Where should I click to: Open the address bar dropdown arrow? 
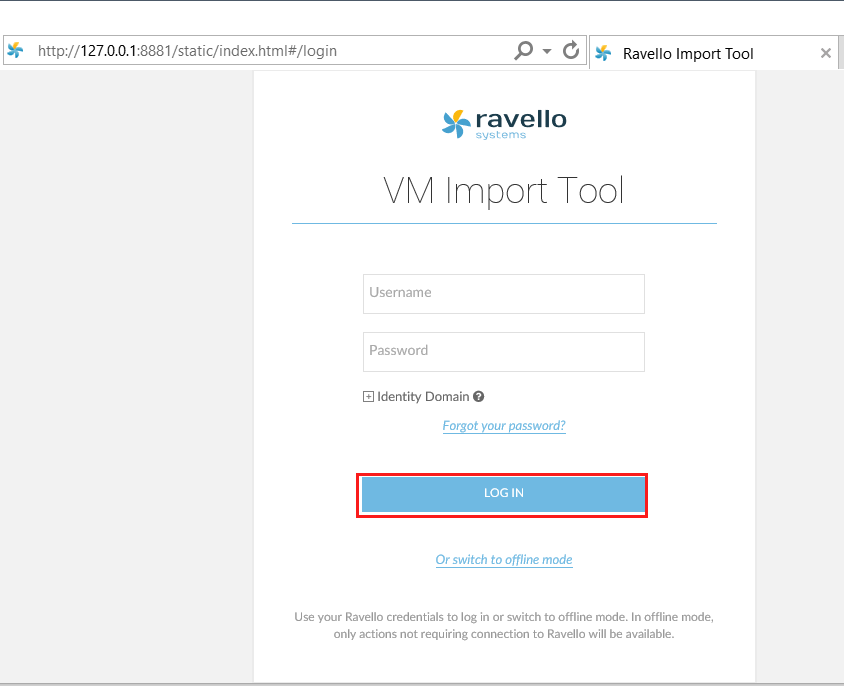tap(547, 51)
